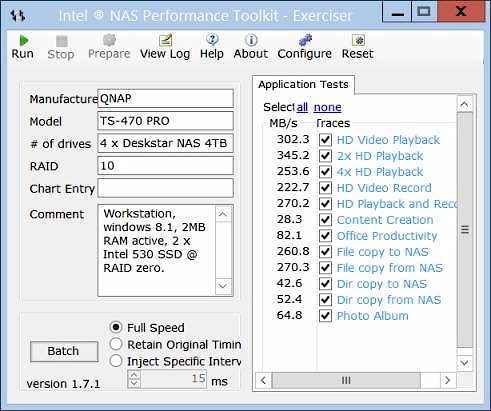Click tests list scroll down arrow
The height and width of the screenshot is (411, 491).
click(x=464, y=363)
